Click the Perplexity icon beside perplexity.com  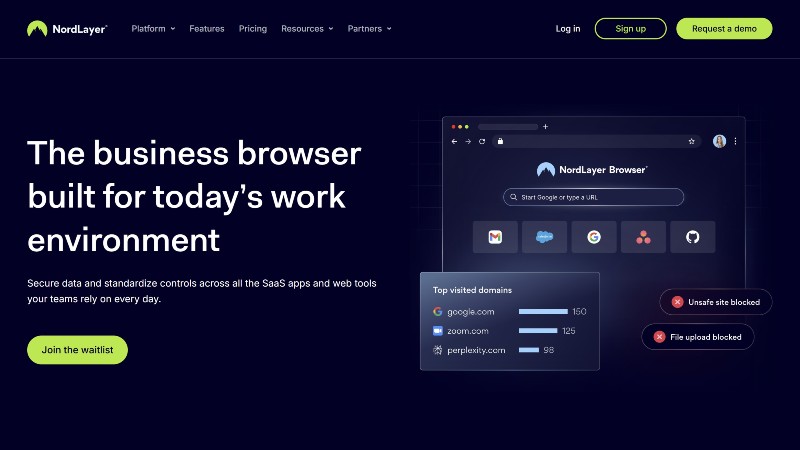click(437, 350)
